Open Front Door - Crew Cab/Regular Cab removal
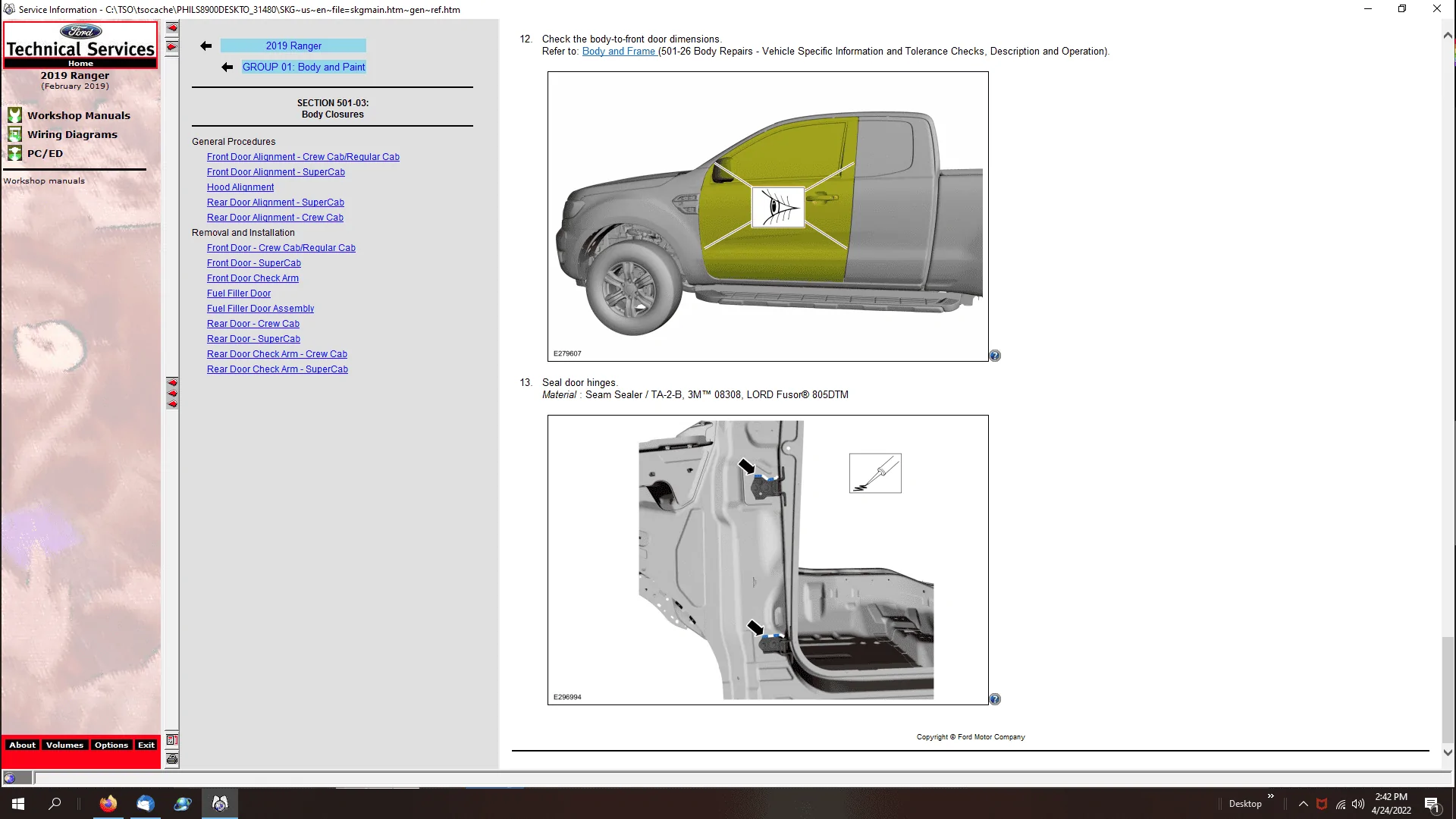Image resolution: width=1456 pixels, height=819 pixels. [281, 248]
